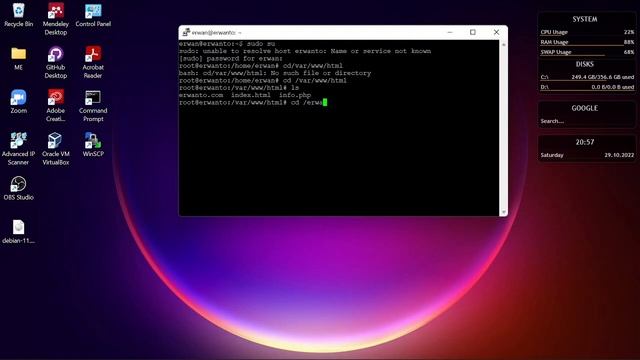Click the SWAP Usage bar in System widget
The image size is (640, 360).
(587, 52)
